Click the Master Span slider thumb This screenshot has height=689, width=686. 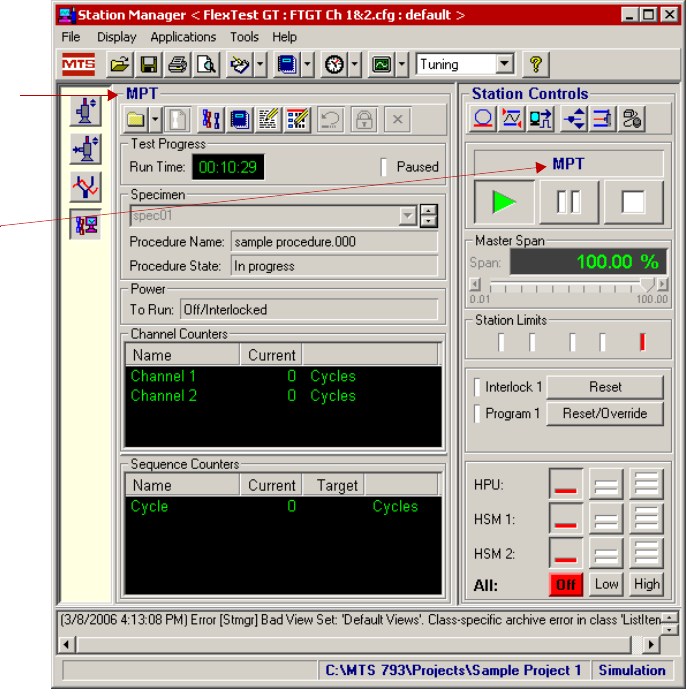(647, 285)
